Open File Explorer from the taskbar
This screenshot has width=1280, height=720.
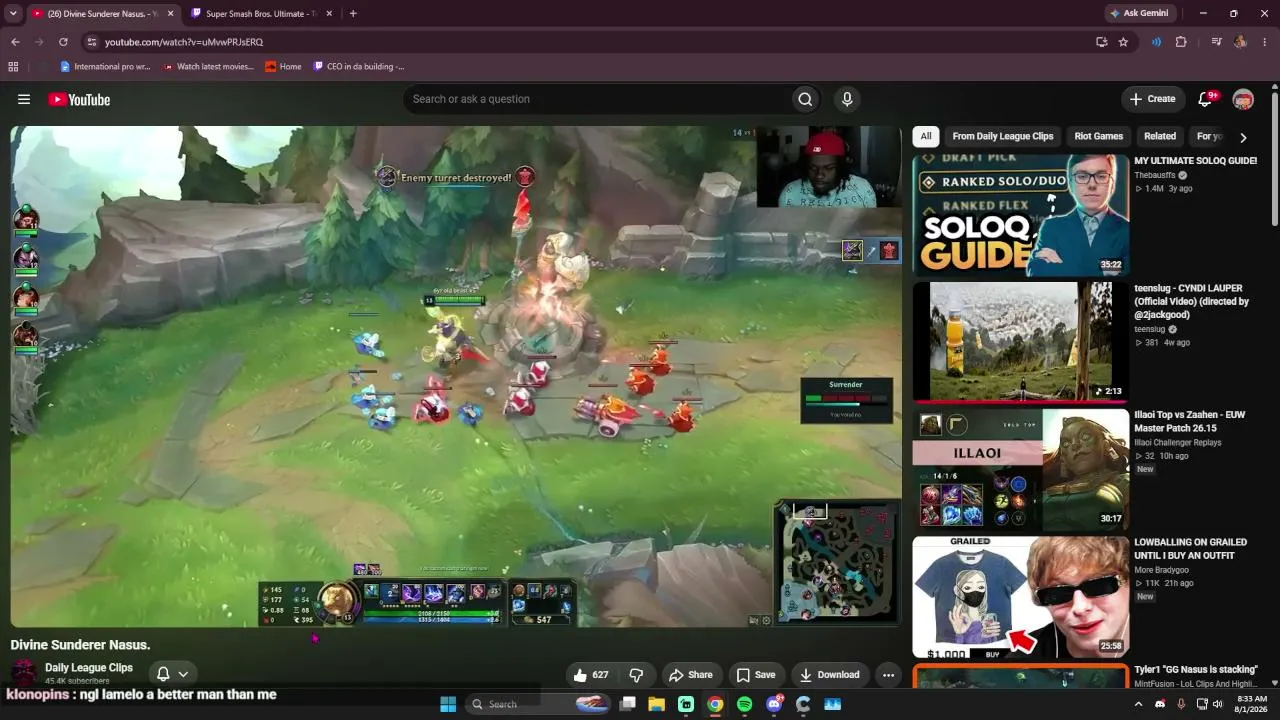[657, 704]
